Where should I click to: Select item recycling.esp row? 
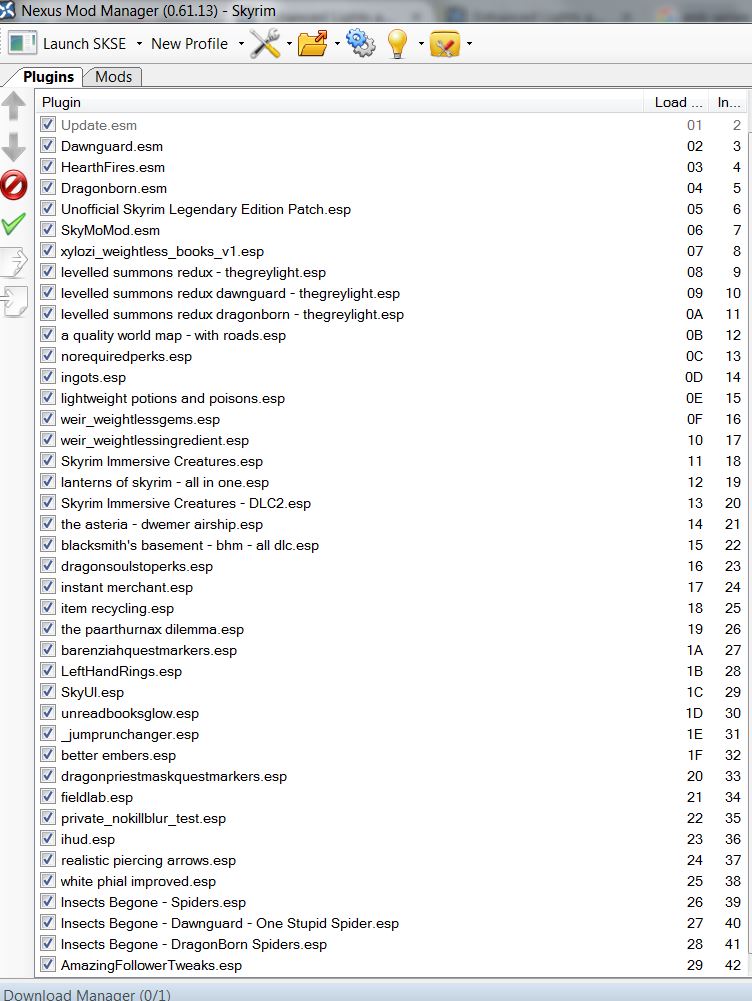(391, 608)
